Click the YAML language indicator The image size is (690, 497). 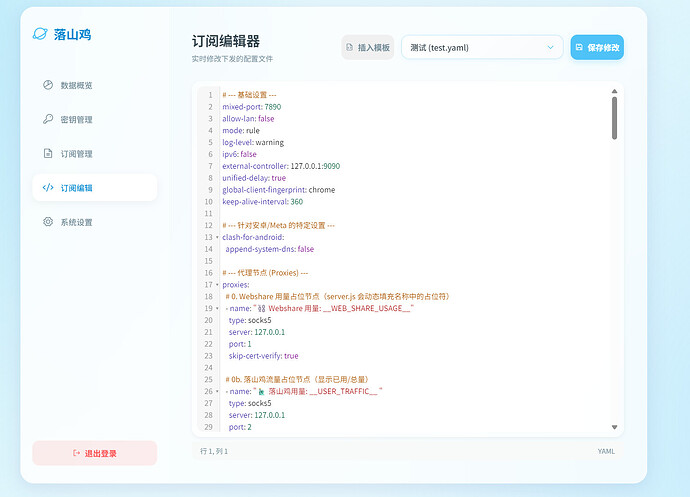[x=606, y=451]
